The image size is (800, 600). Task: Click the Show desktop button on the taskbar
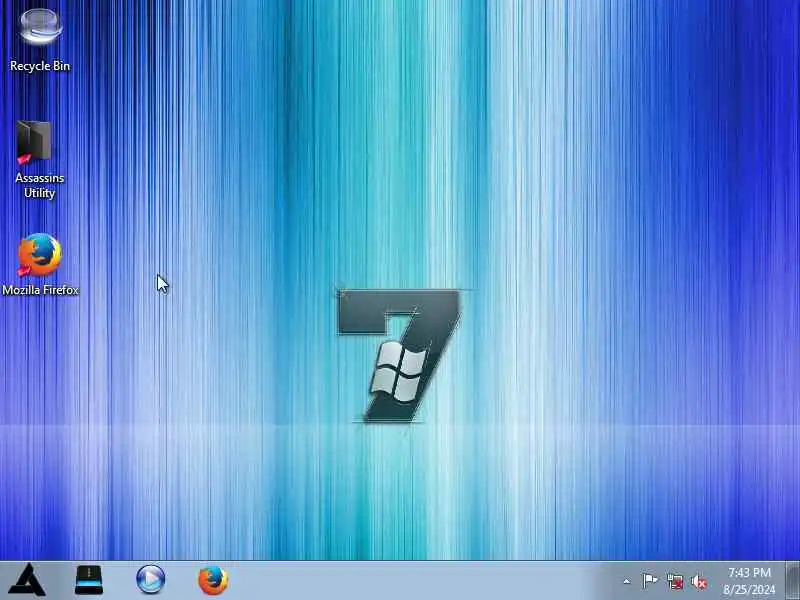793,580
